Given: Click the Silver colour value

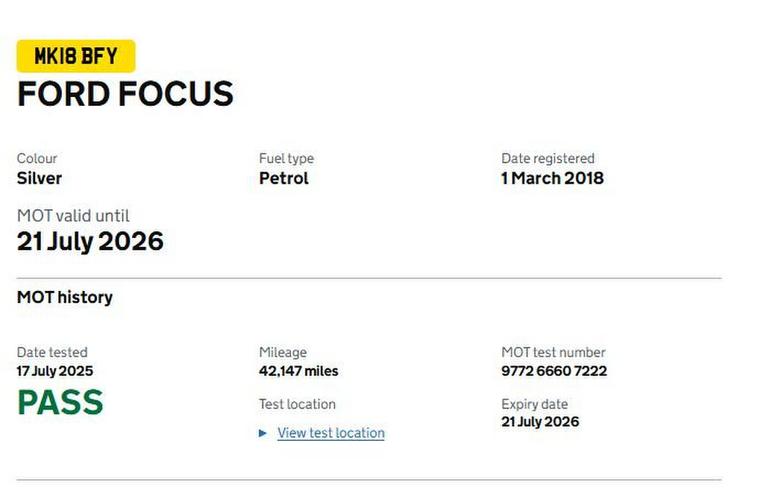Looking at the screenshot, I should click(x=39, y=179).
